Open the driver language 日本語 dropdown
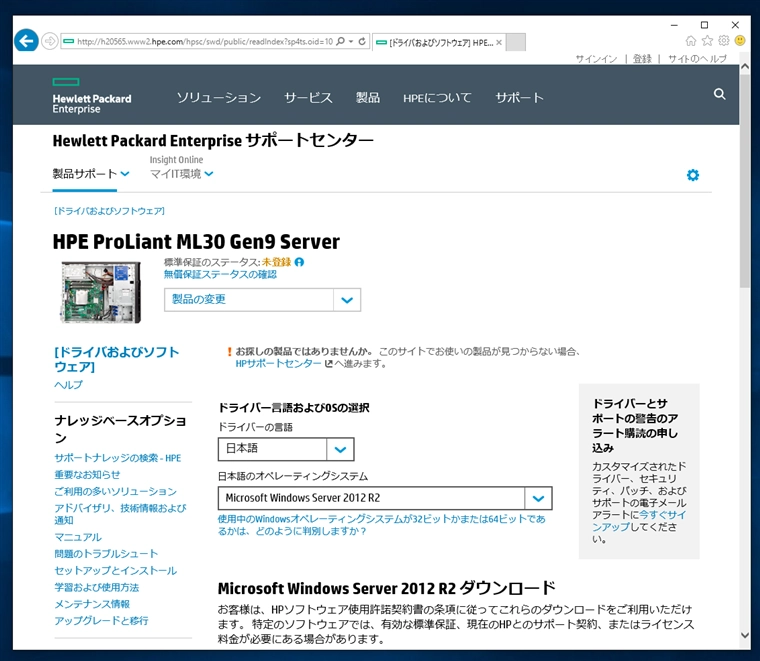 coord(286,449)
